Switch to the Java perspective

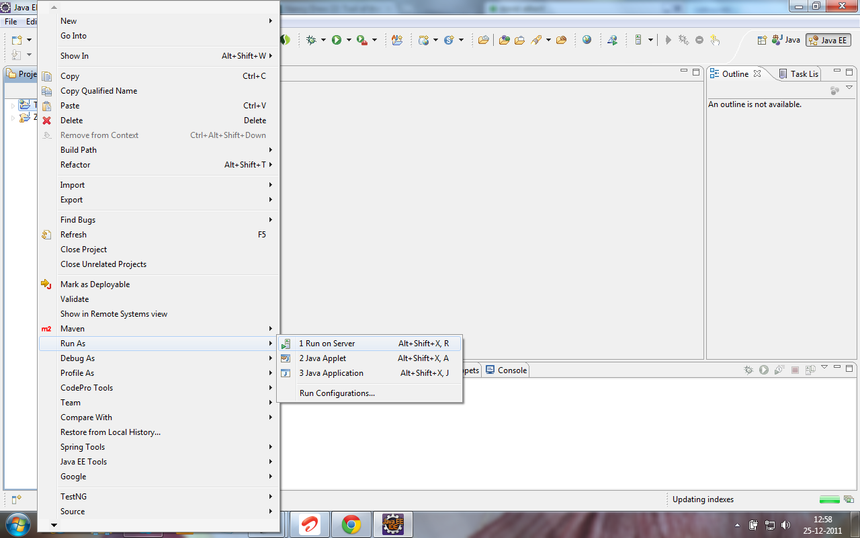coord(786,40)
